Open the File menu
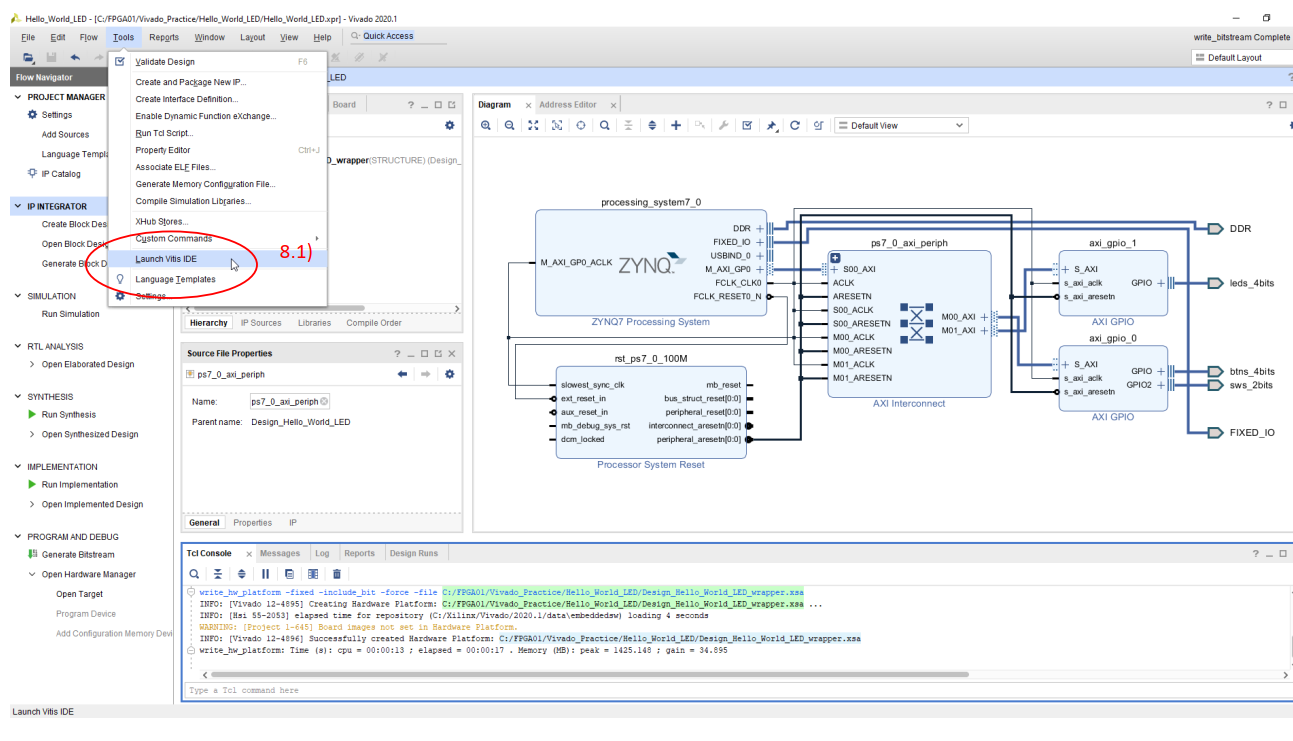 coord(28,37)
